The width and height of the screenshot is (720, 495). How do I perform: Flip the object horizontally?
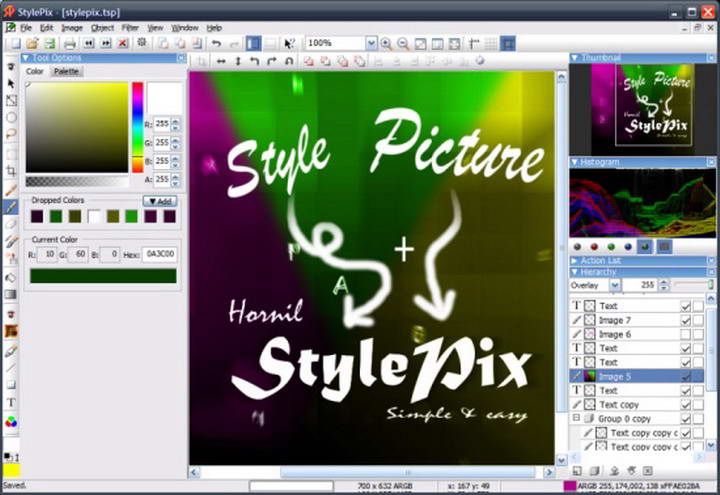[x=221, y=61]
